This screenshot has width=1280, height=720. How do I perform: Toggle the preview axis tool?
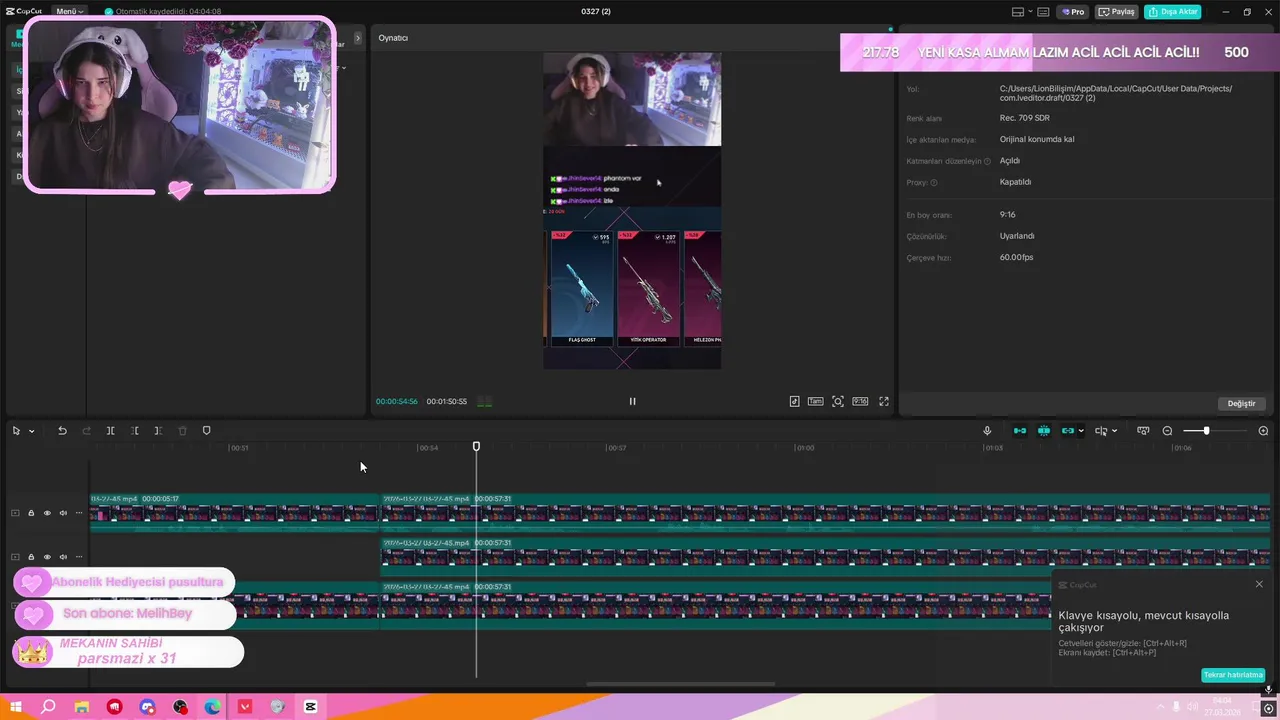pyautogui.click(x=1101, y=431)
